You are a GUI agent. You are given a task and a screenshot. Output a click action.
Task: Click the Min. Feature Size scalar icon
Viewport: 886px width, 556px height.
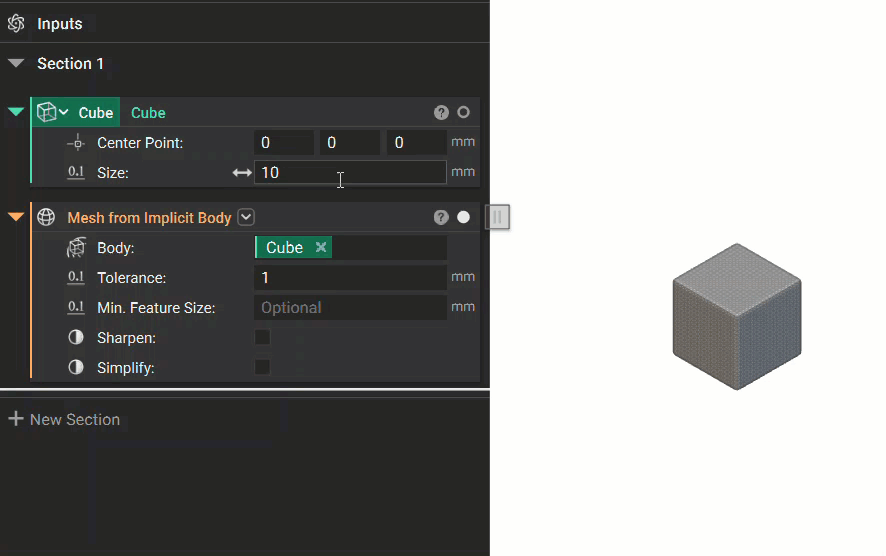click(x=76, y=307)
